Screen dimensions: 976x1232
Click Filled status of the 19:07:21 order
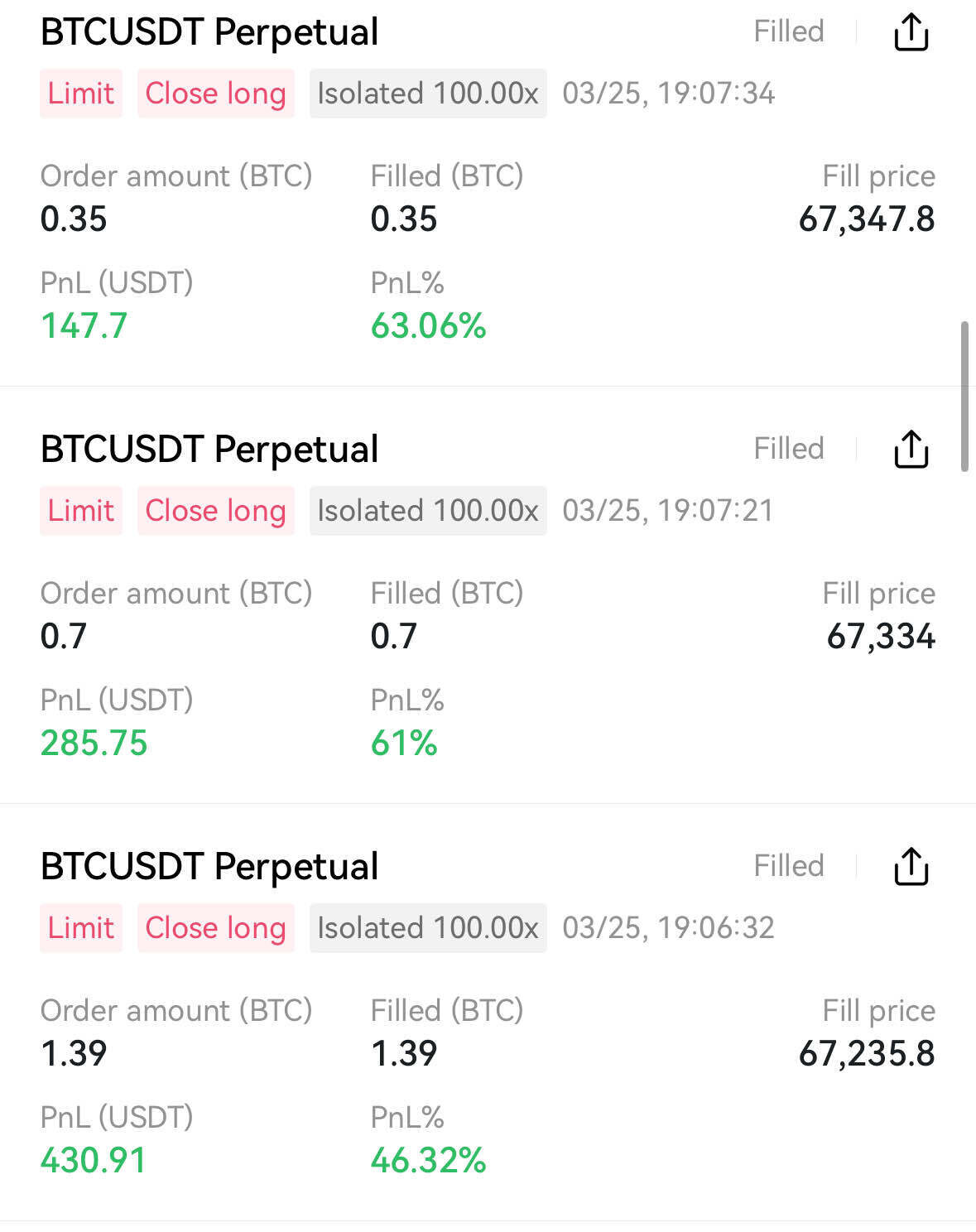788,450
